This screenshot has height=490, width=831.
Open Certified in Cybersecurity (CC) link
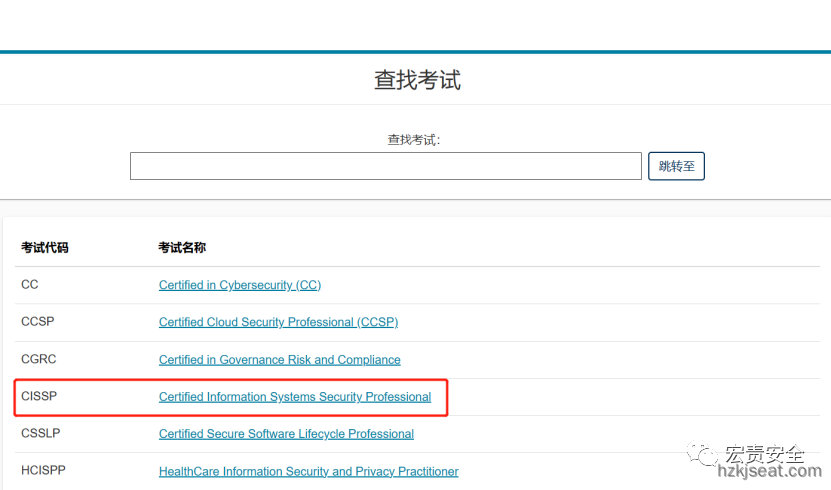coord(240,285)
